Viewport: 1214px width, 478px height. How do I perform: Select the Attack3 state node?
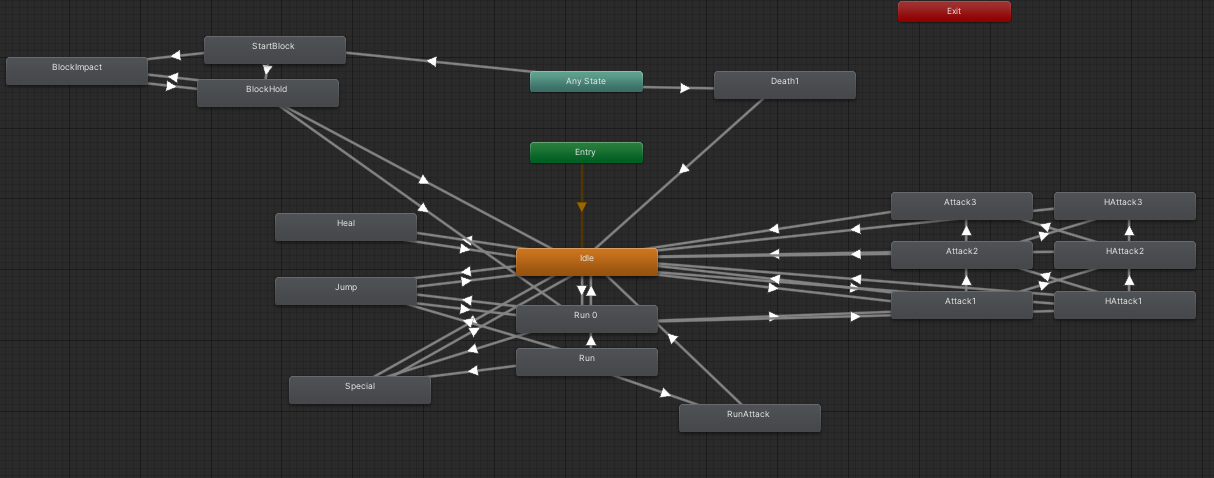961,206
